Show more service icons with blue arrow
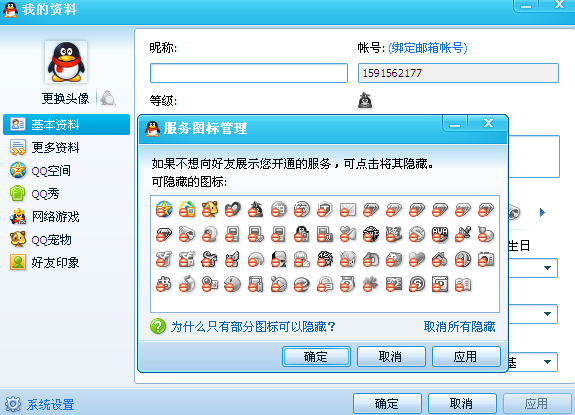The image size is (575, 415). (542, 212)
